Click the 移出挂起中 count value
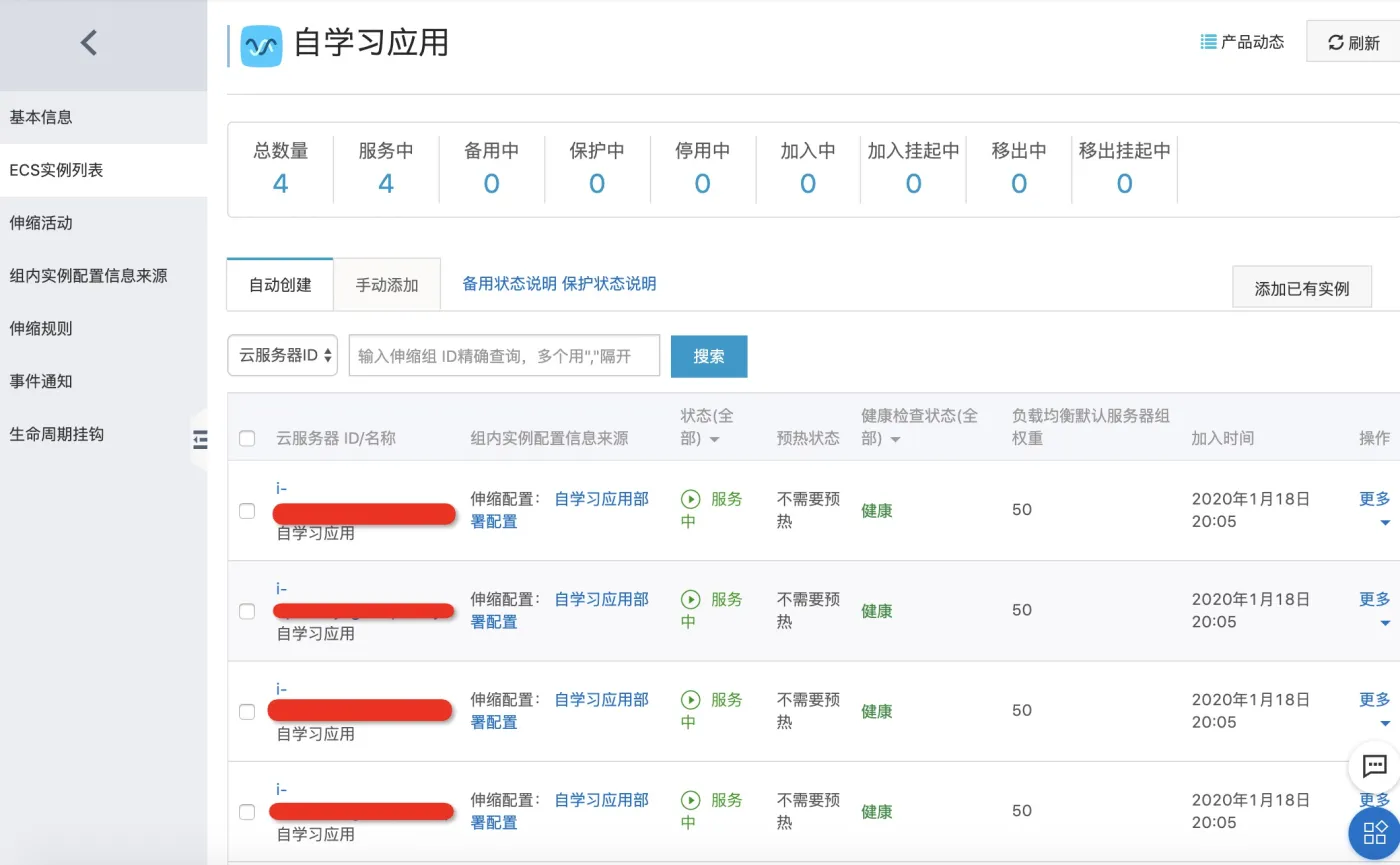Image resolution: width=1400 pixels, height=865 pixels. pyautogui.click(x=1124, y=184)
